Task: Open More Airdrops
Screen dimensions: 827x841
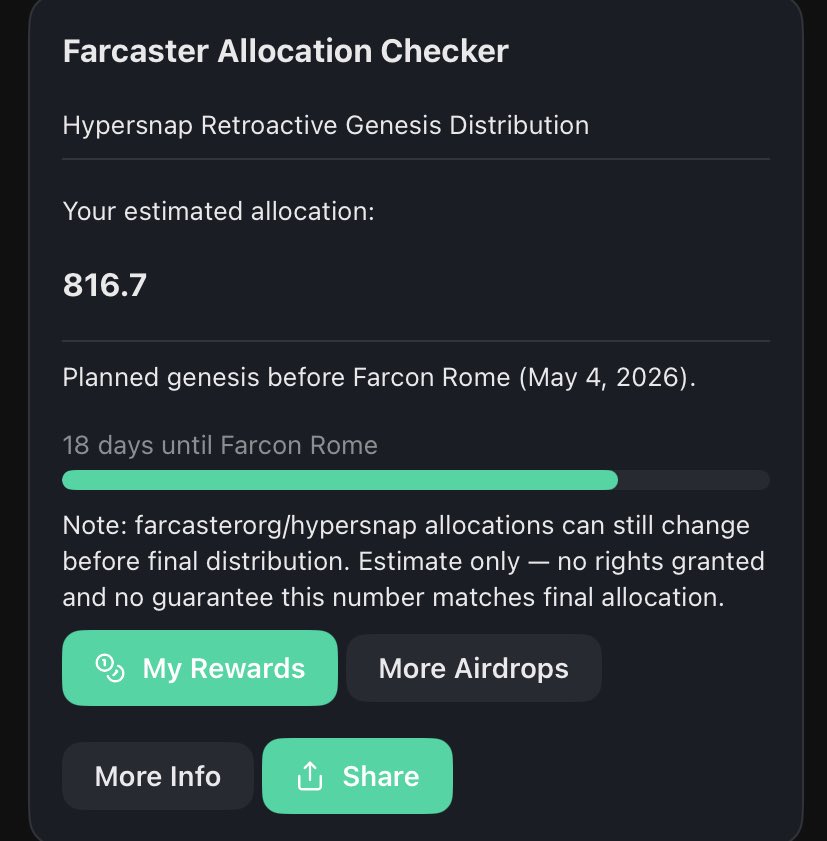Action: [473, 668]
